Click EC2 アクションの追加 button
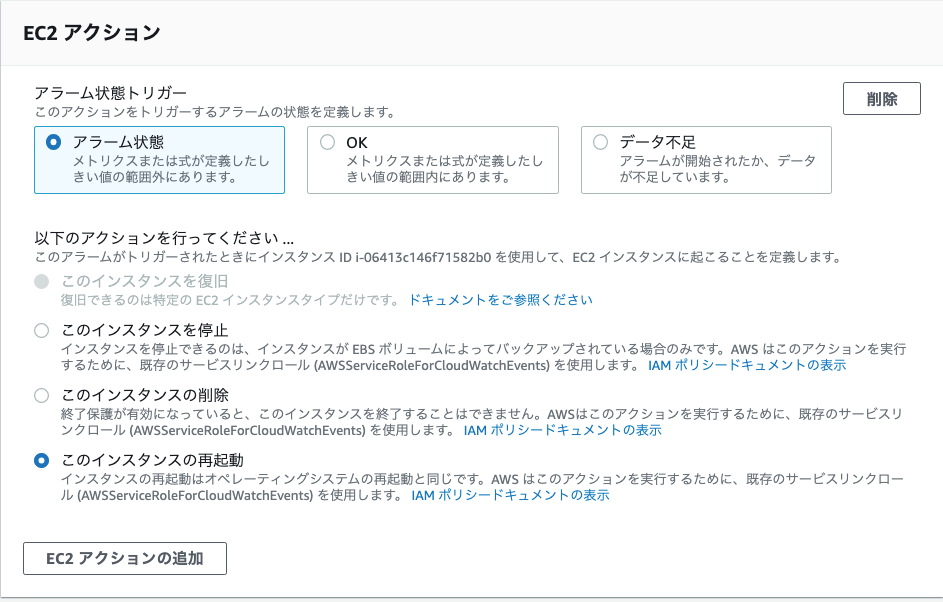The image size is (943, 602). pyautogui.click(x=125, y=559)
